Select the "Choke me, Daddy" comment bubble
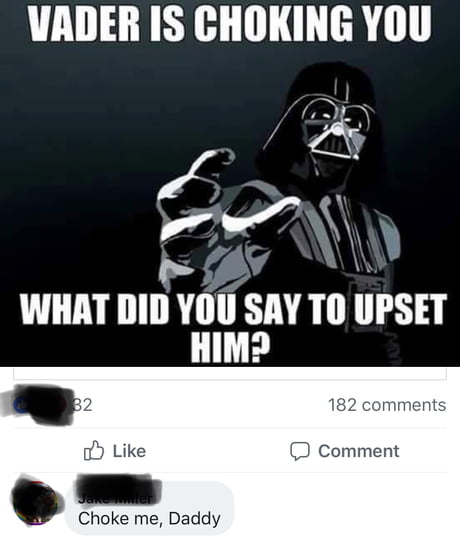 (149, 507)
